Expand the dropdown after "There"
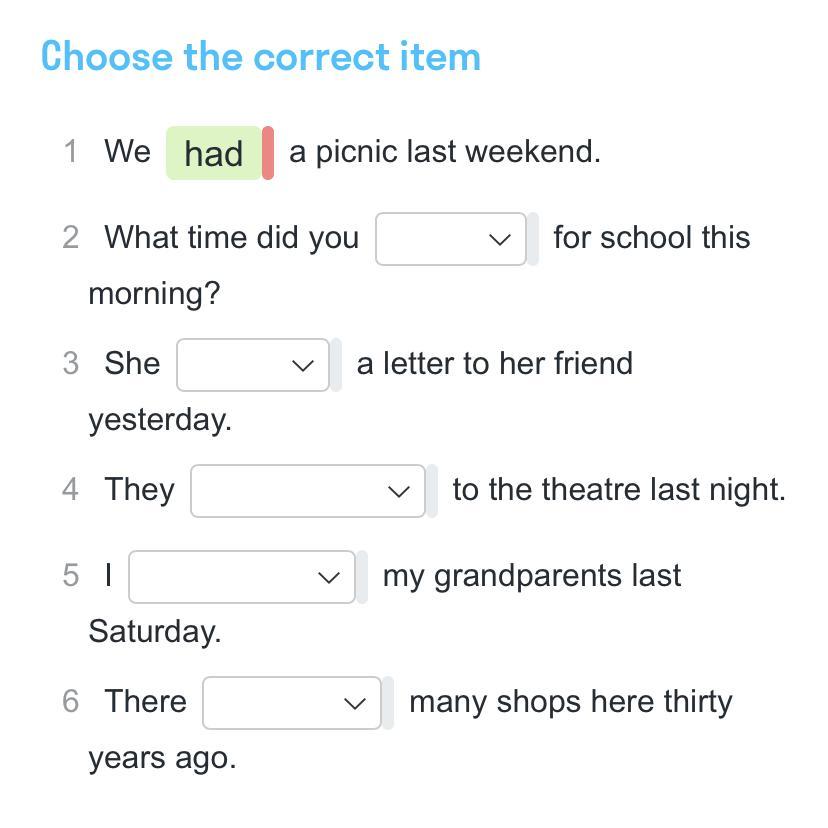828x828 pixels. (291, 703)
